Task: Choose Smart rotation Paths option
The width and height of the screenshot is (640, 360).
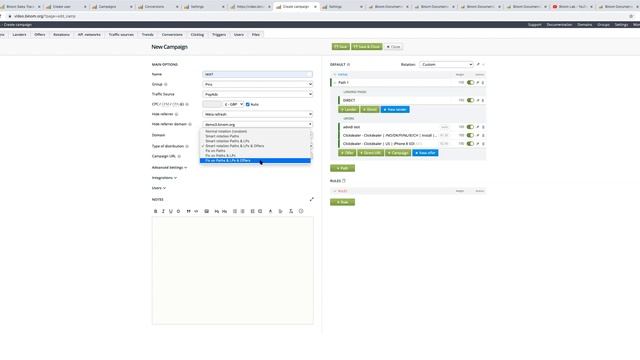Action: tap(255, 136)
